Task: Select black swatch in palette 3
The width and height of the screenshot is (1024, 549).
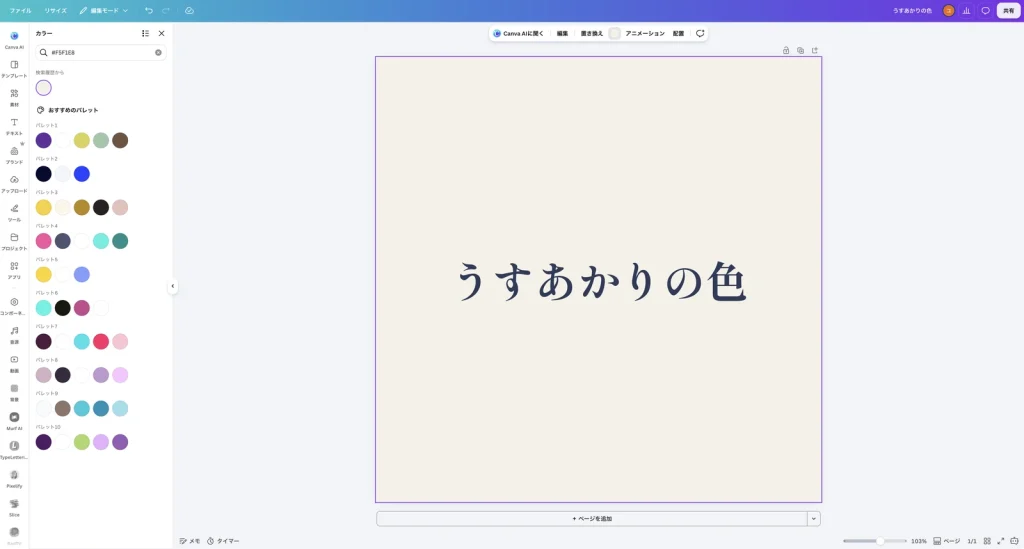Action: click(x=101, y=208)
